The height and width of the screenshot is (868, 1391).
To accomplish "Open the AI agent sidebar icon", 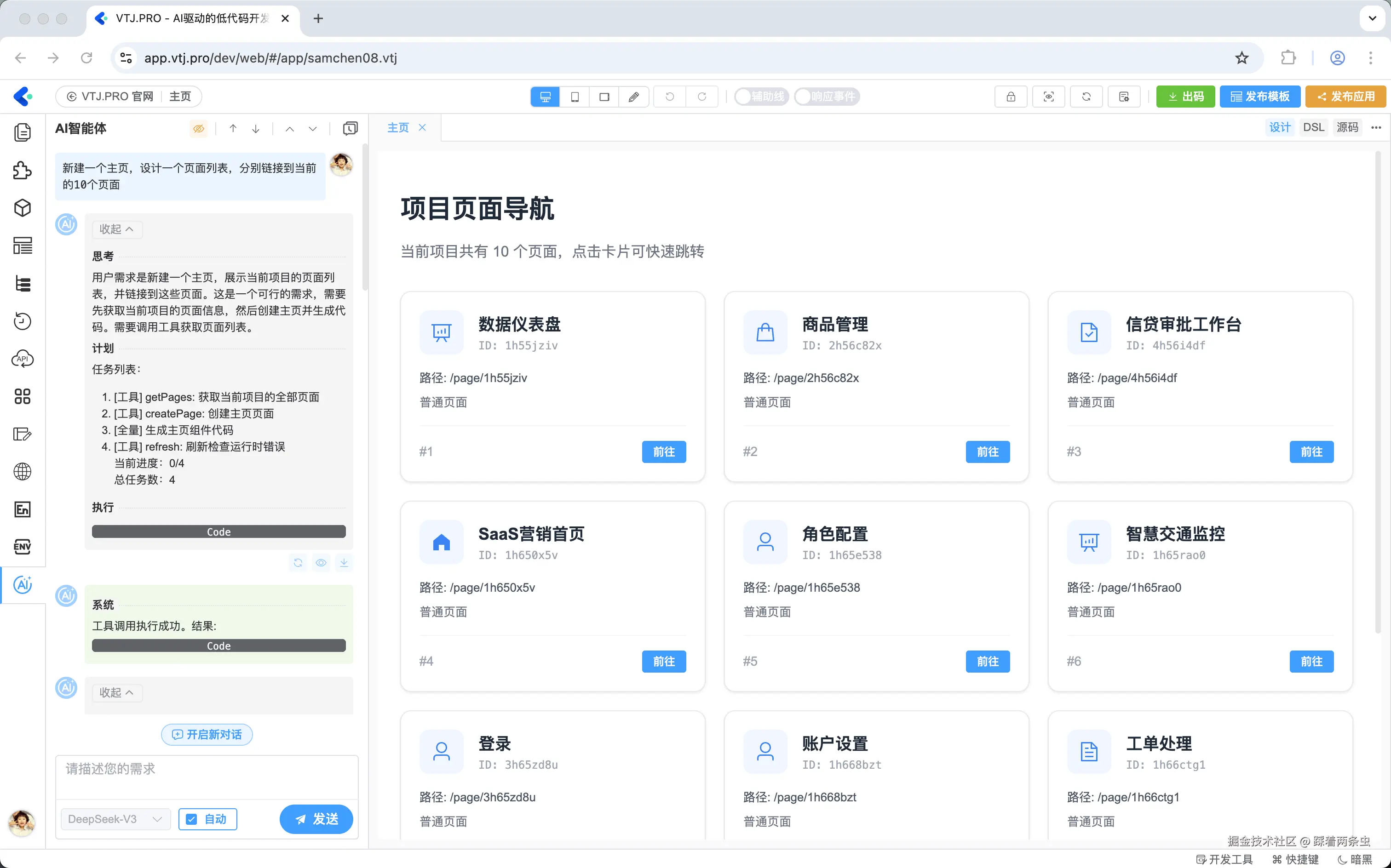I will [x=23, y=584].
